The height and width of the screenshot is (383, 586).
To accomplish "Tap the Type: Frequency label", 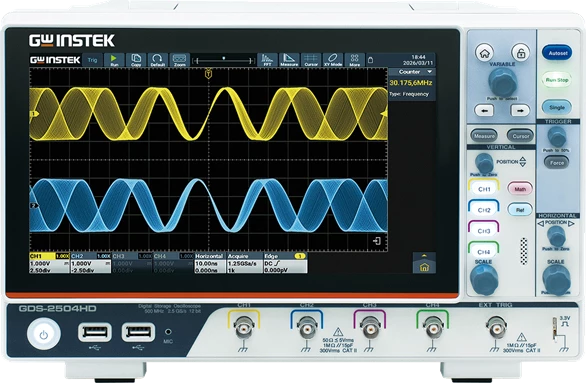I will click(x=409, y=94).
